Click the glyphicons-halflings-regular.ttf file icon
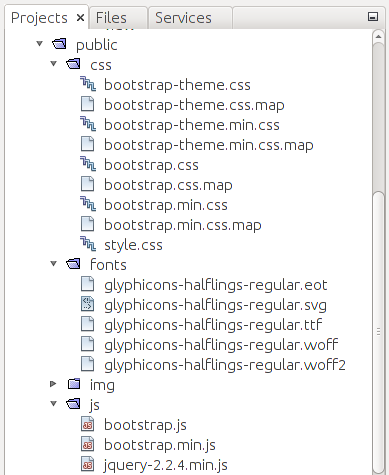Viewport: 389px width, 475px height. coord(88,324)
